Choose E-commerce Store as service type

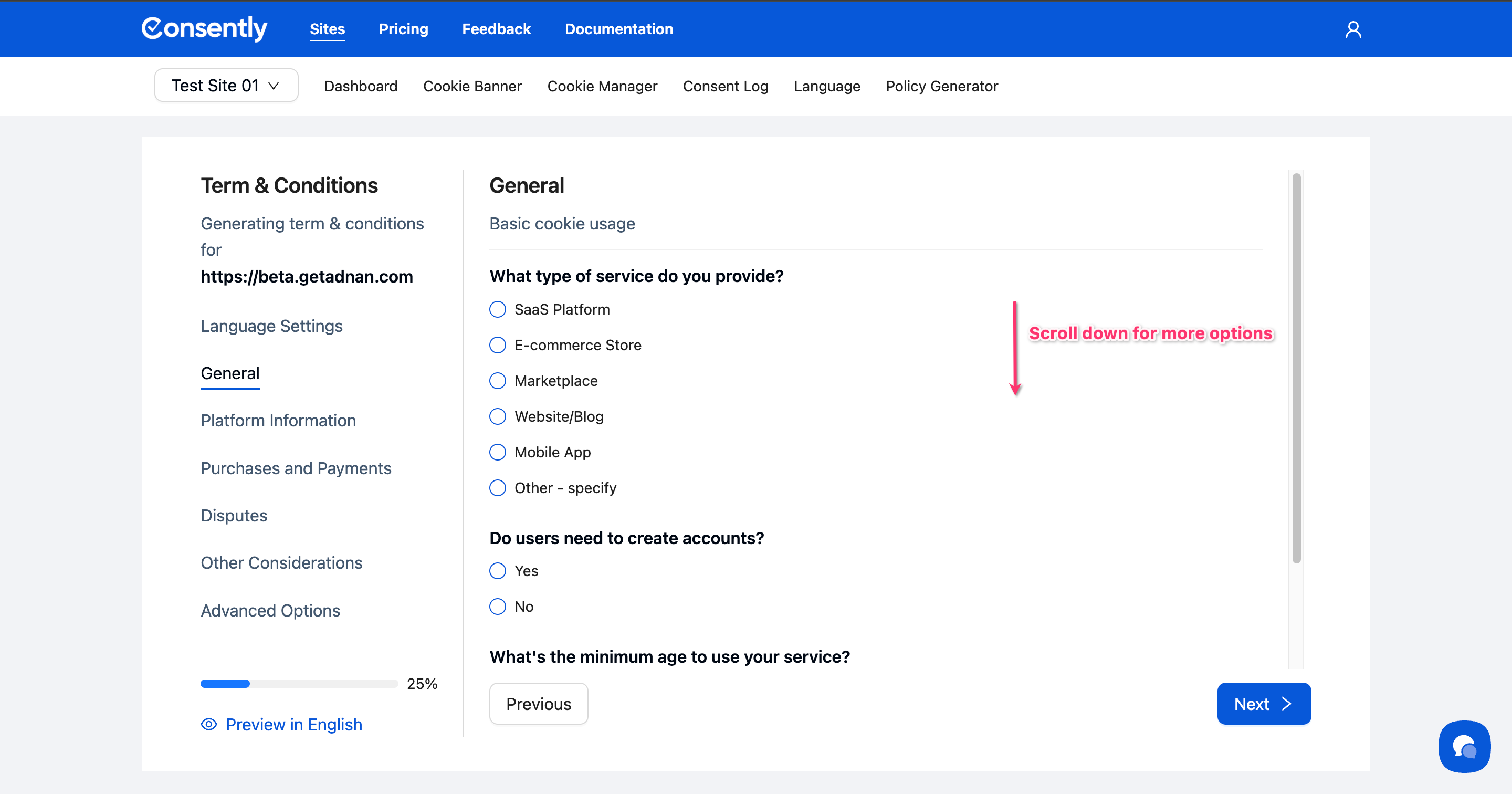498,346
